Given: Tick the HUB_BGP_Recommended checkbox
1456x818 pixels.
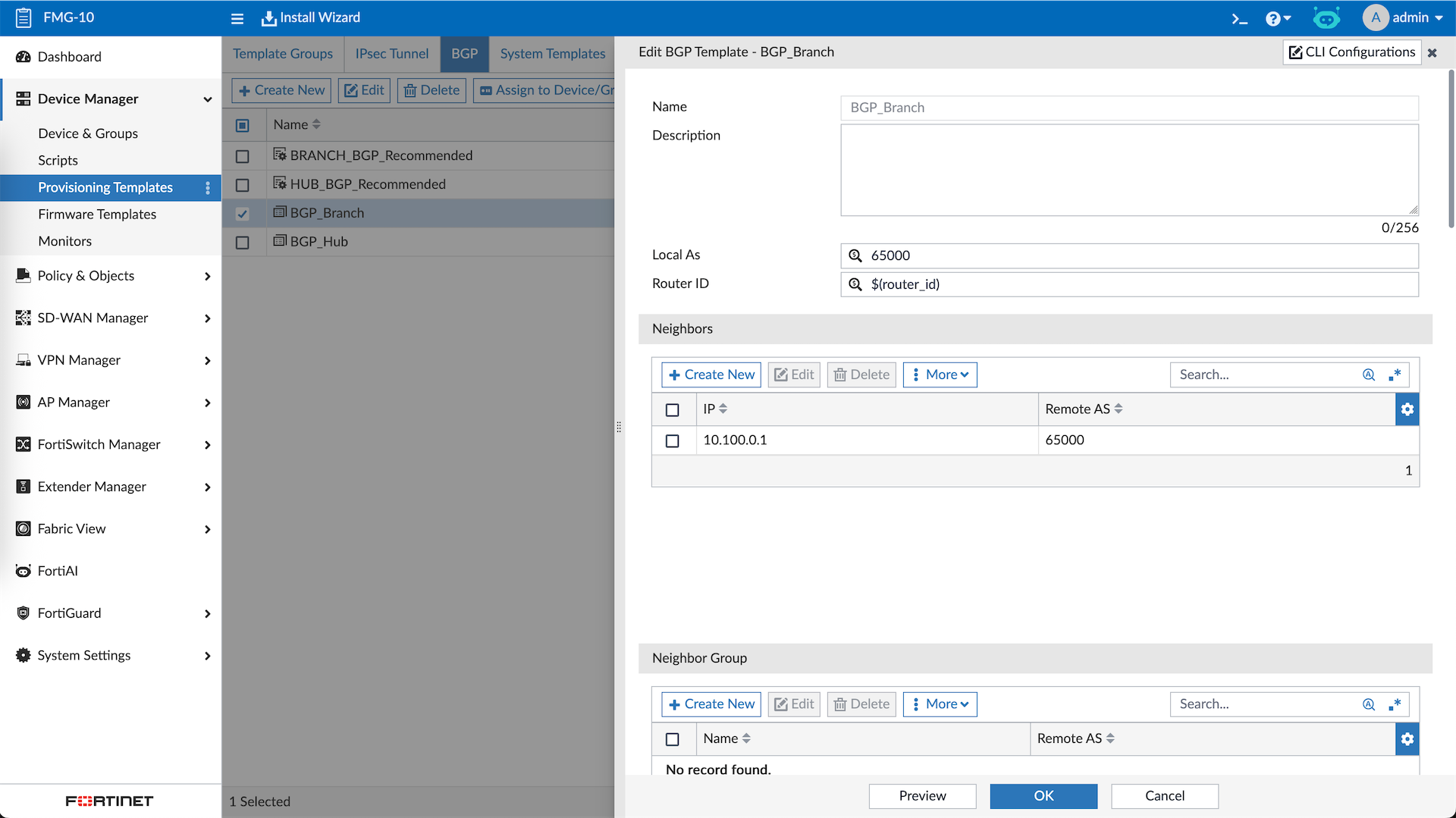Looking at the screenshot, I should coord(243,185).
